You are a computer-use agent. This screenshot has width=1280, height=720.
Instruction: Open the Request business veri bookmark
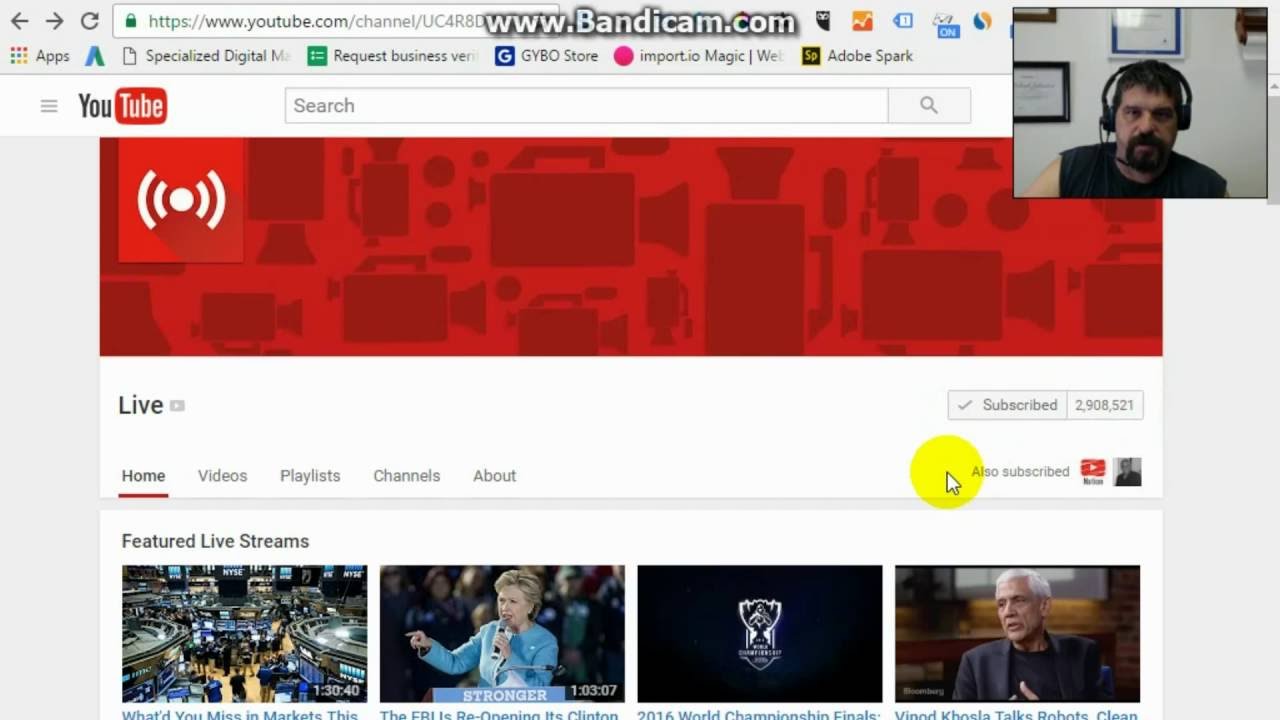coord(393,56)
